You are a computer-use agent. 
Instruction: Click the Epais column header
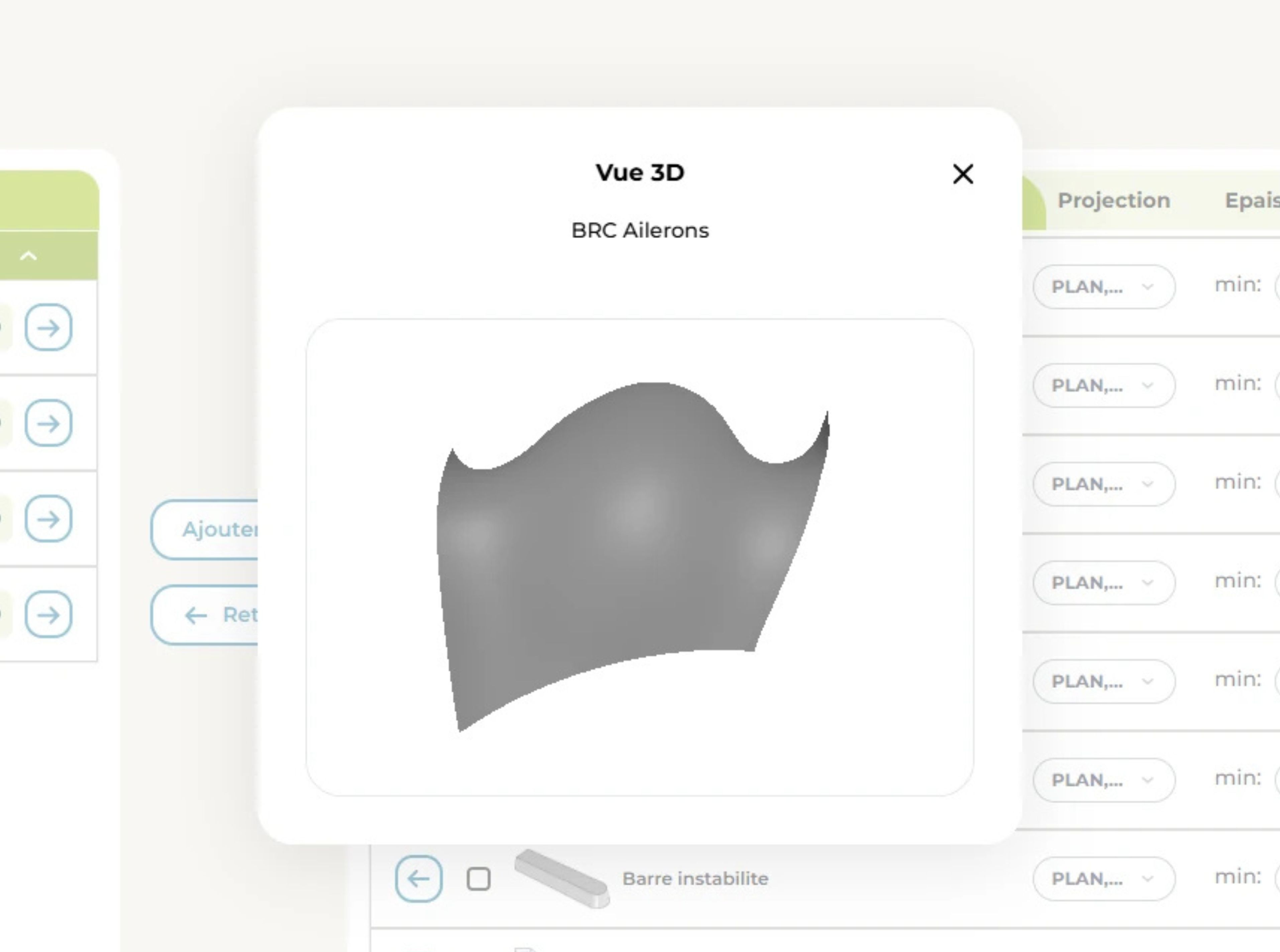point(1251,200)
